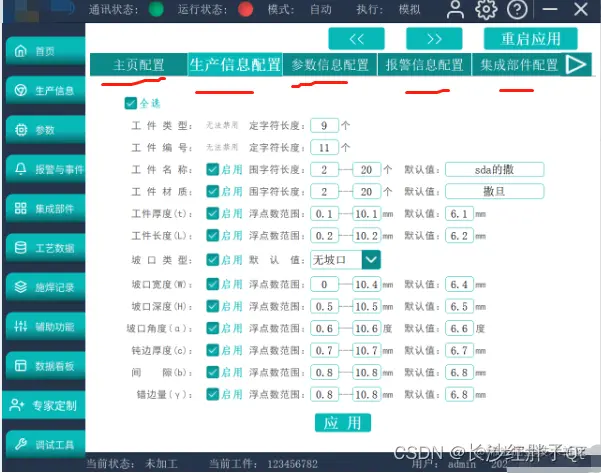Edit 坡口宽度 maximum 10.4 field
601x473 pixels.
[x=366, y=284]
